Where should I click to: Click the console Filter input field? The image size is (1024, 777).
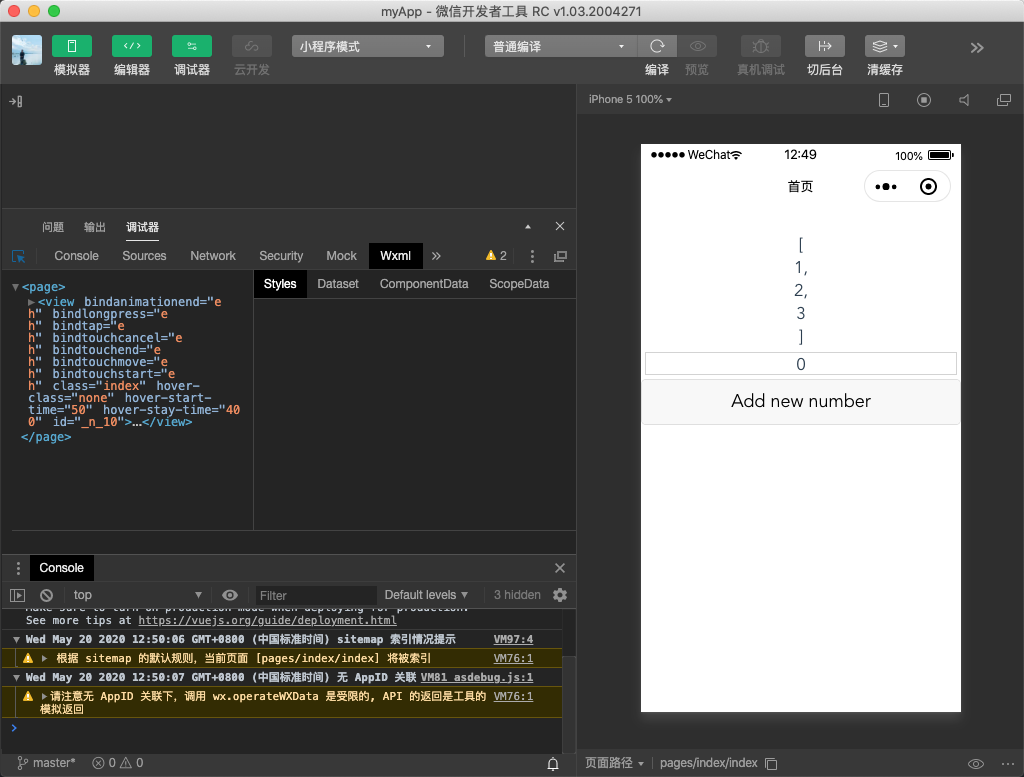(315, 595)
